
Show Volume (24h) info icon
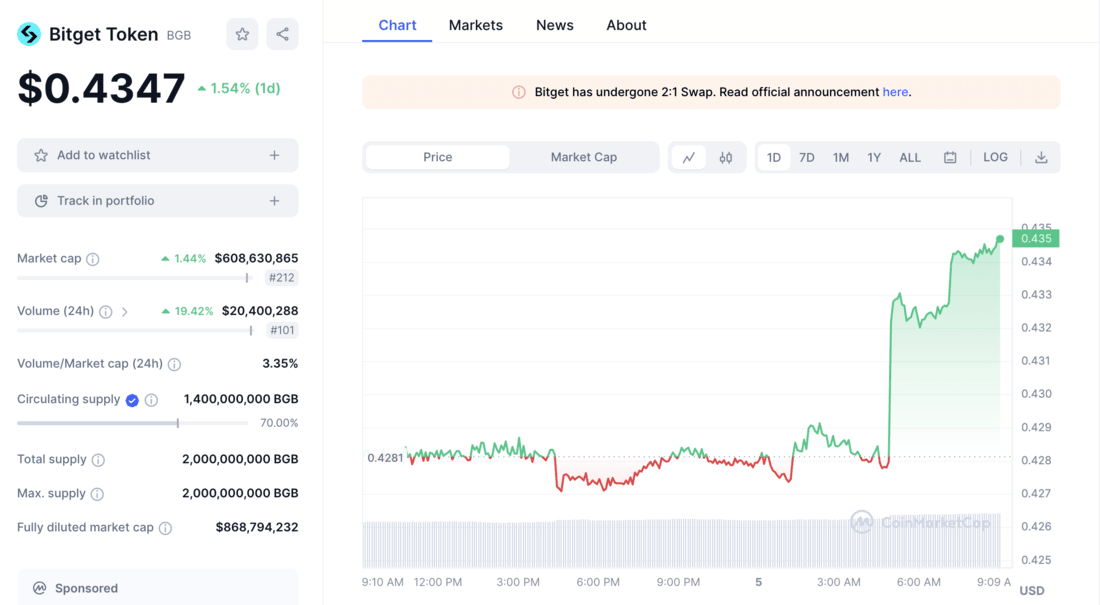click(106, 312)
